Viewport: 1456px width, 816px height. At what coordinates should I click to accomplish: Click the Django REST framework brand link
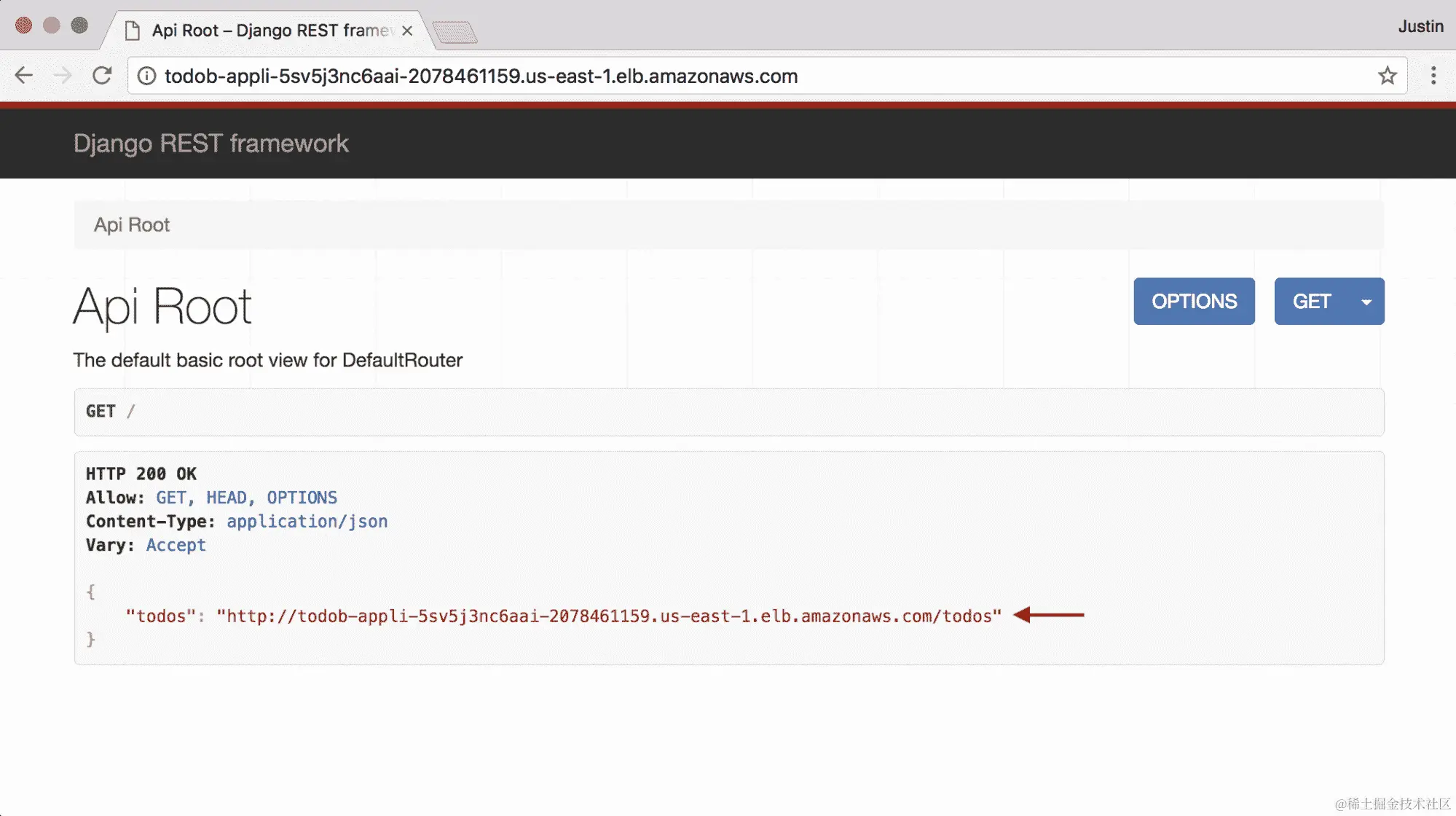(x=210, y=144)
